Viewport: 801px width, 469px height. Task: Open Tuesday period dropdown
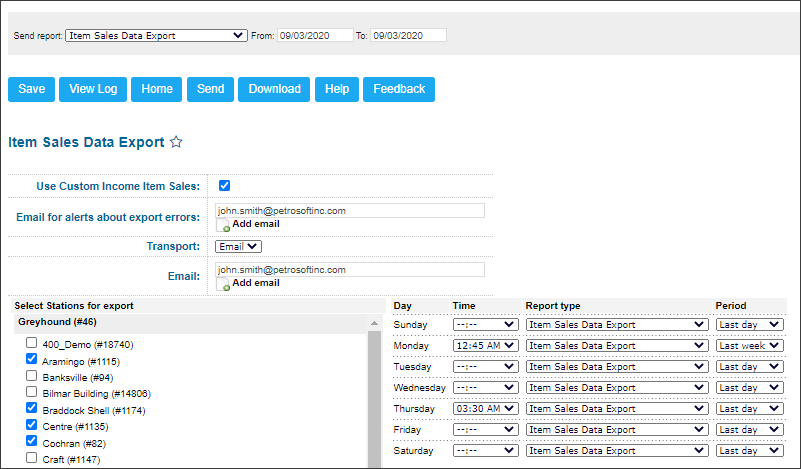(x=750, y=366)
